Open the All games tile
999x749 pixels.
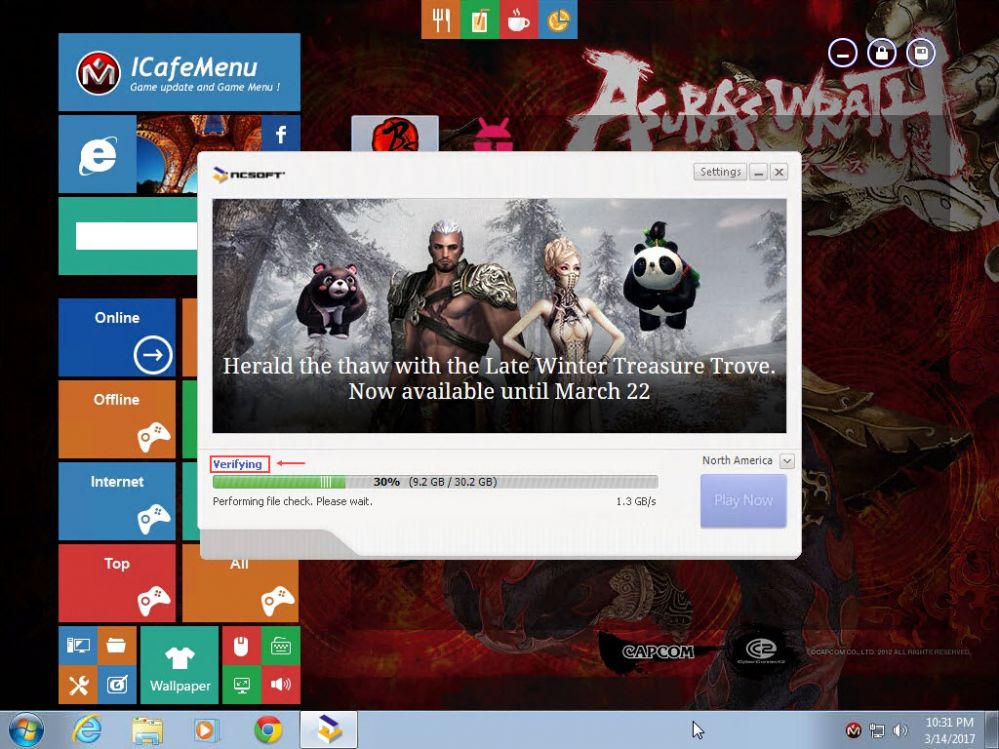tap(240, 590)
